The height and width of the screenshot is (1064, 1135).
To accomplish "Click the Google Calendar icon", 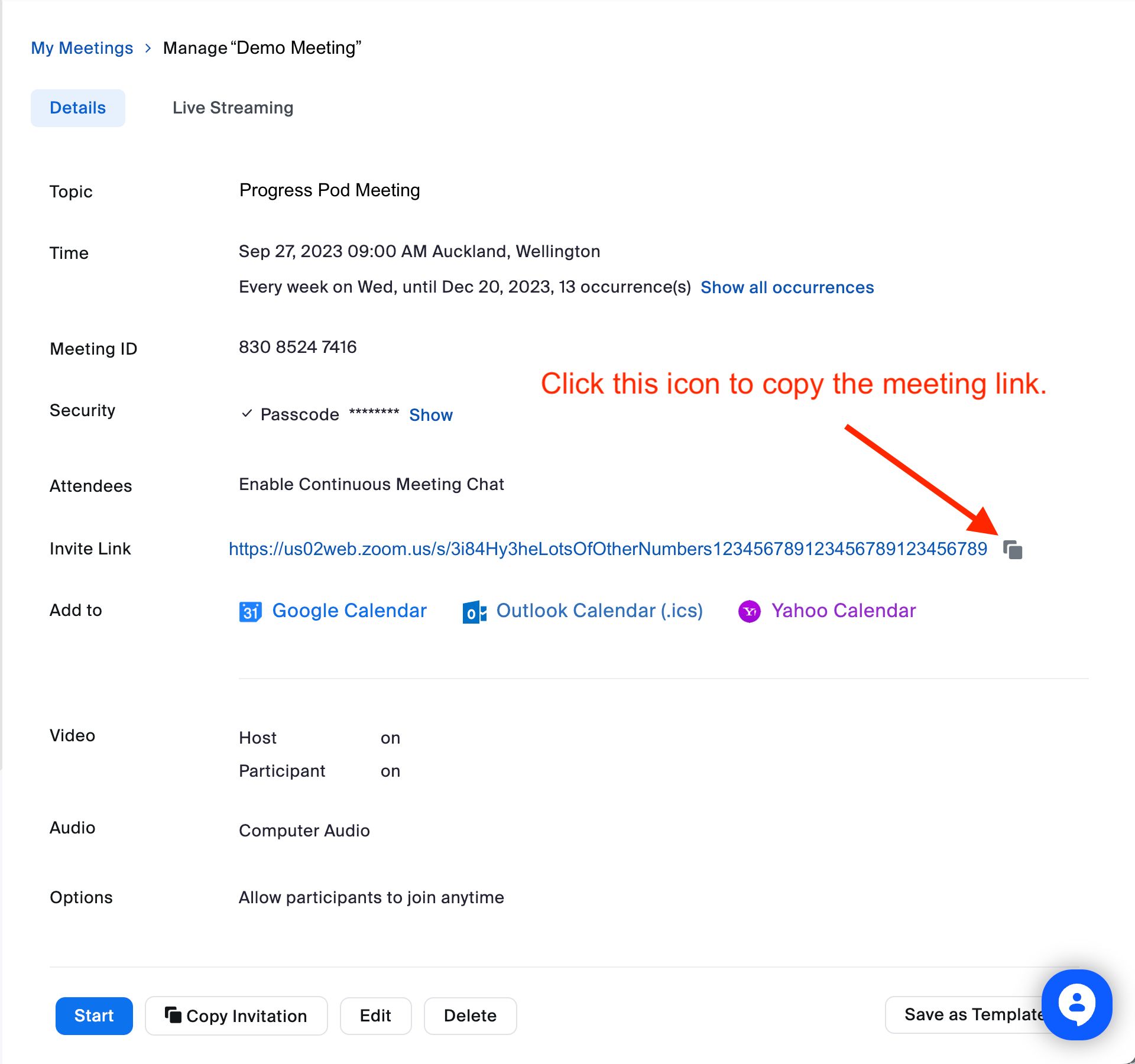I will coord(250,611).
